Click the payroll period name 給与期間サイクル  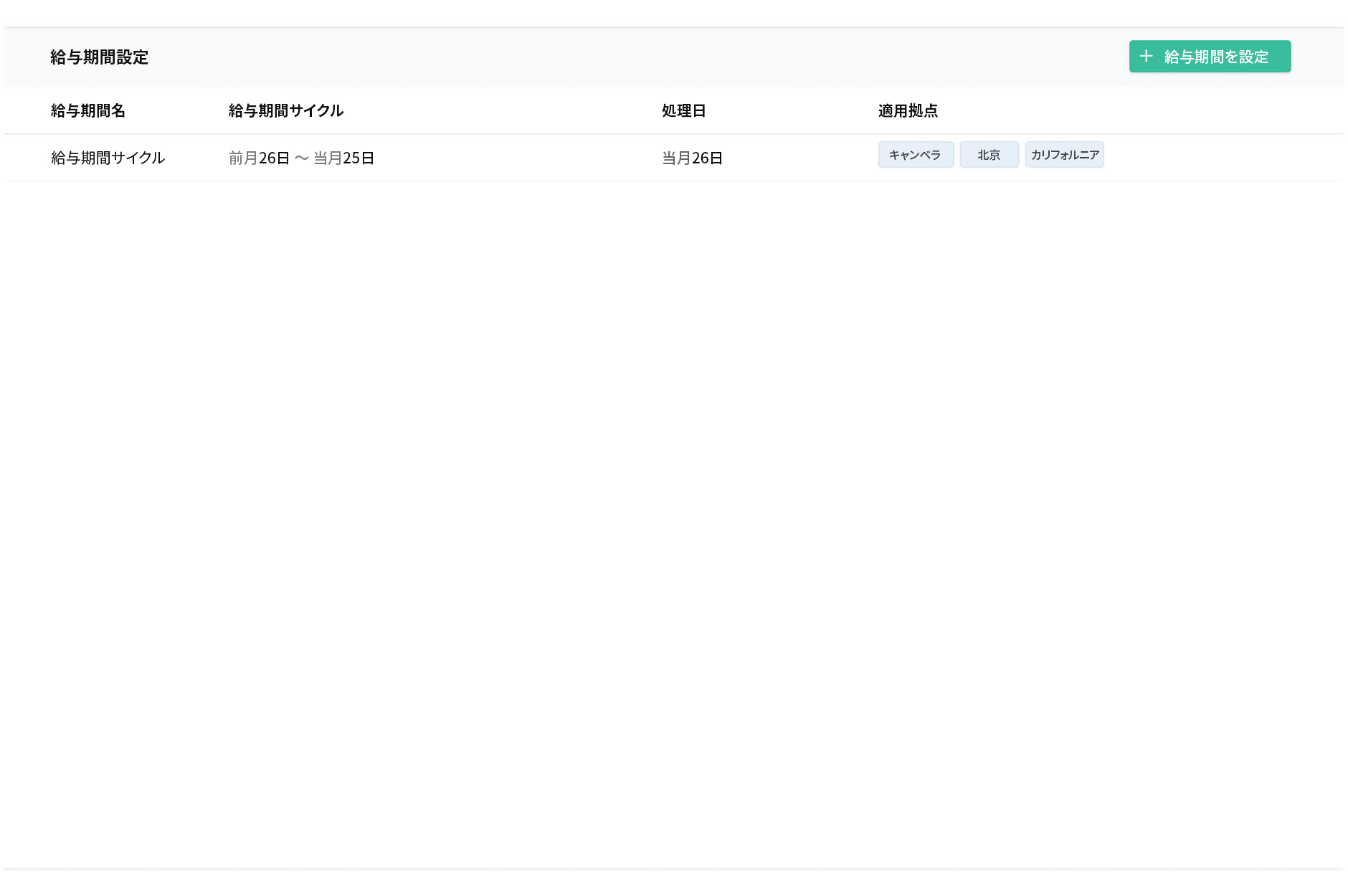click(x=108, y=158)
